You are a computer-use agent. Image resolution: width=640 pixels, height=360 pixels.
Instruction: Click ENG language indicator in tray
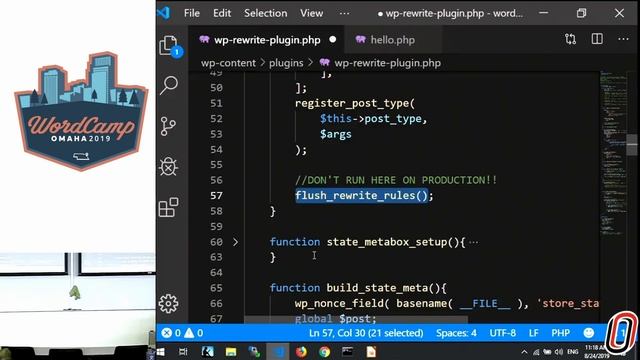point(573,352)
